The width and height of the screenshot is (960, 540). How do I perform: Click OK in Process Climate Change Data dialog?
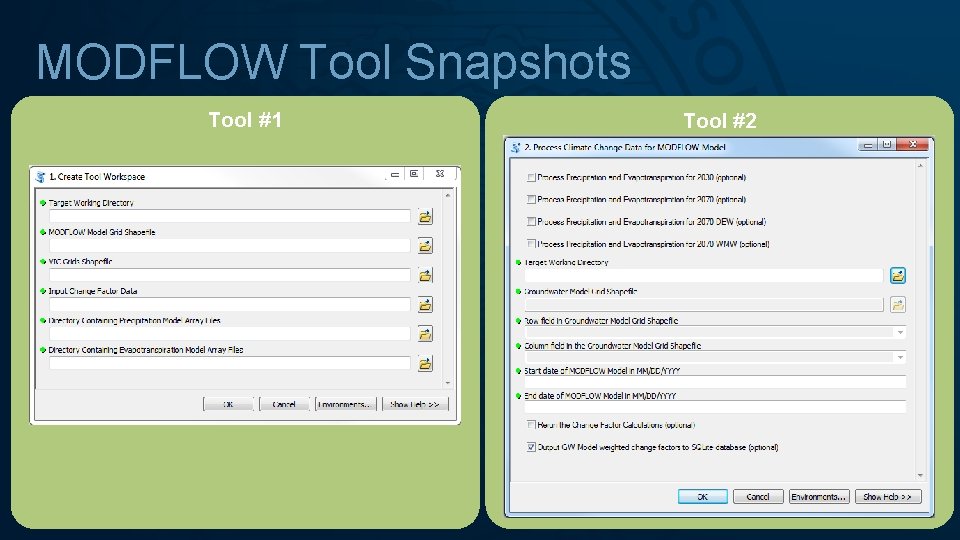702,497
